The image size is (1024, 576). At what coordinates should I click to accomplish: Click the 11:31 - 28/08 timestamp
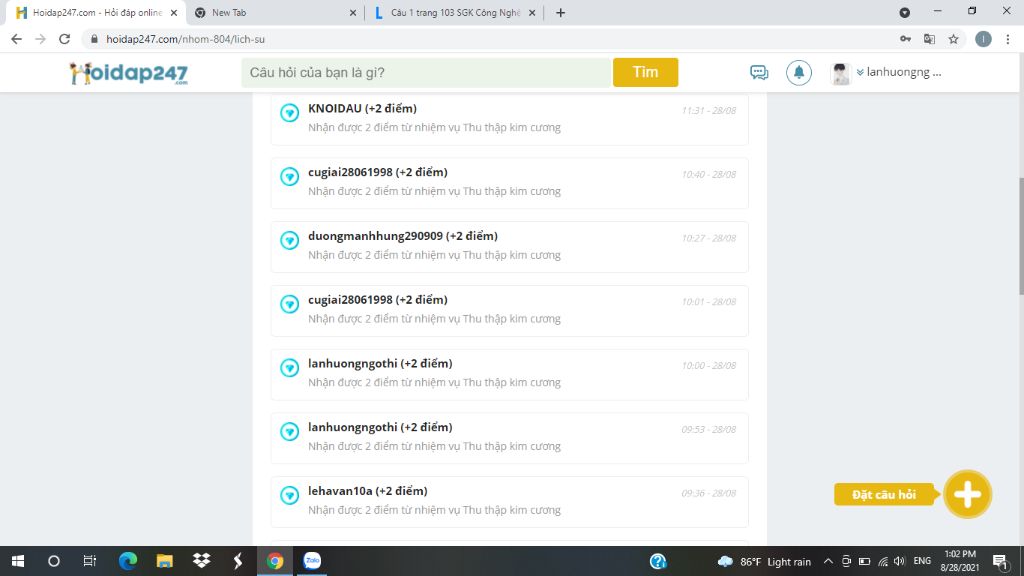coord(709,110)
